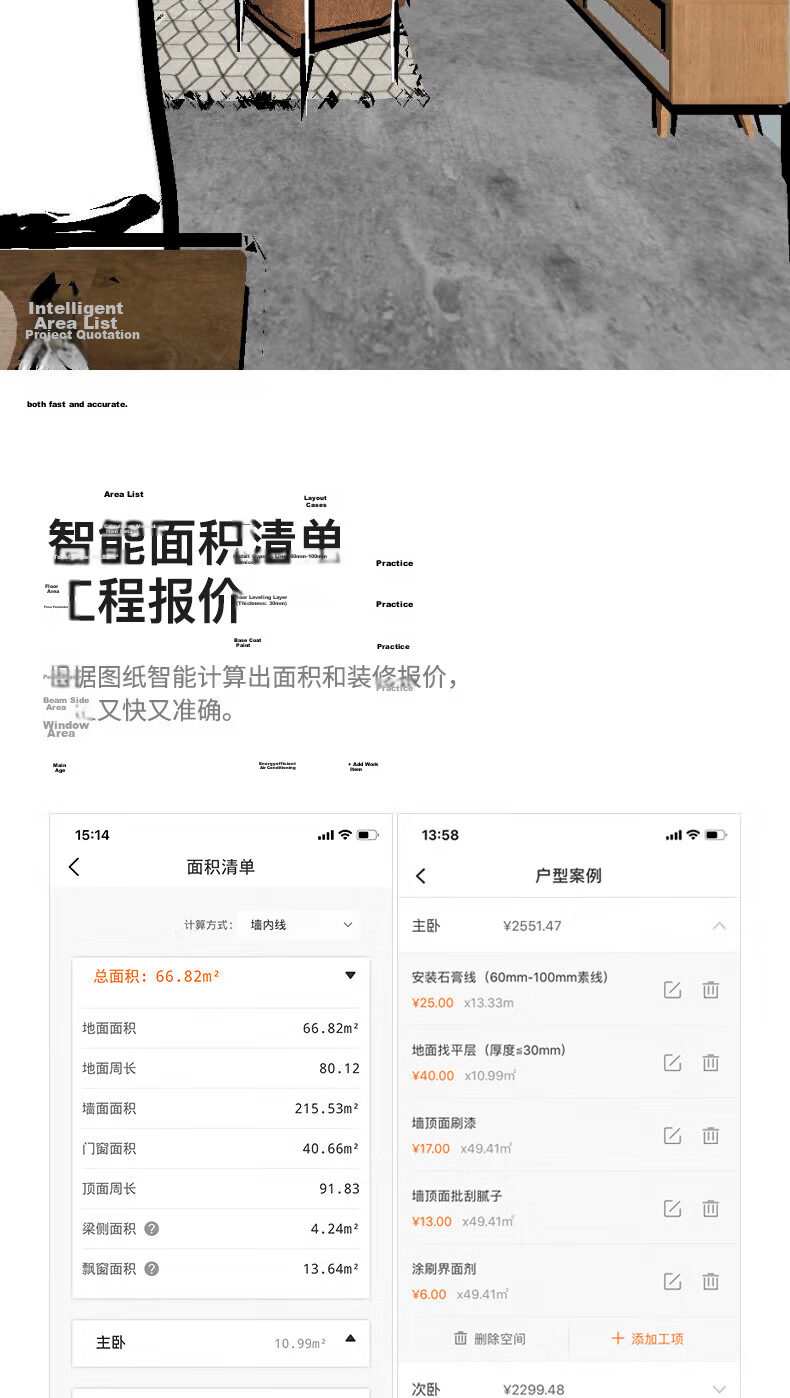This screenshot has width=790, height=1398.
Task: Click the 面积清单 screen title
Action: 221,867
